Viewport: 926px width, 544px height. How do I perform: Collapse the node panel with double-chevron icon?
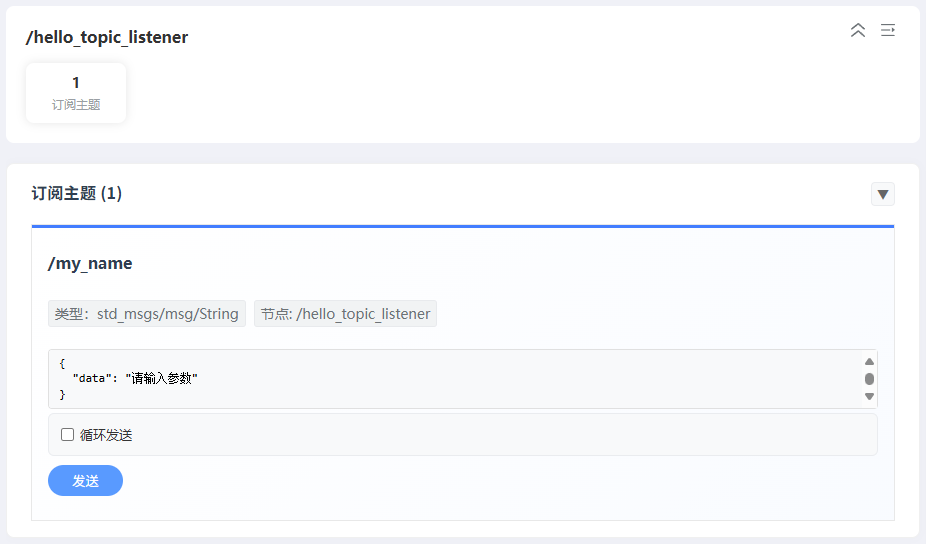click(857, 30)
